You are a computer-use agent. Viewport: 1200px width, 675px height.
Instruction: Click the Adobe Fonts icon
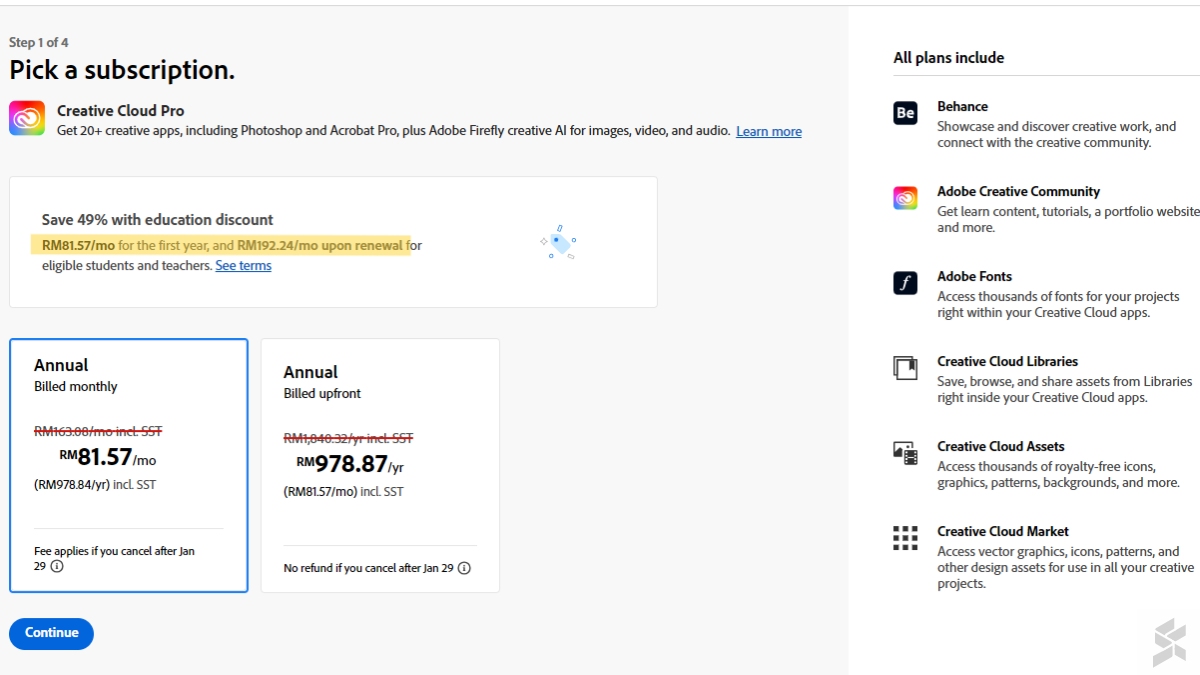[905, 284]
